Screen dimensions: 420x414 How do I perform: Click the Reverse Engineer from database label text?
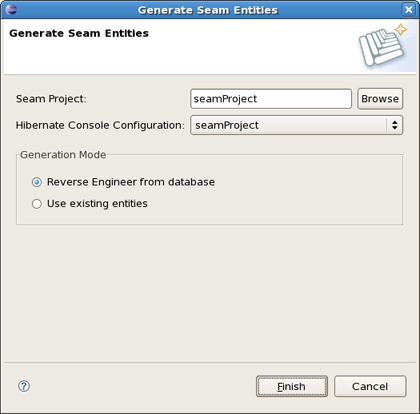pos(131,182)
